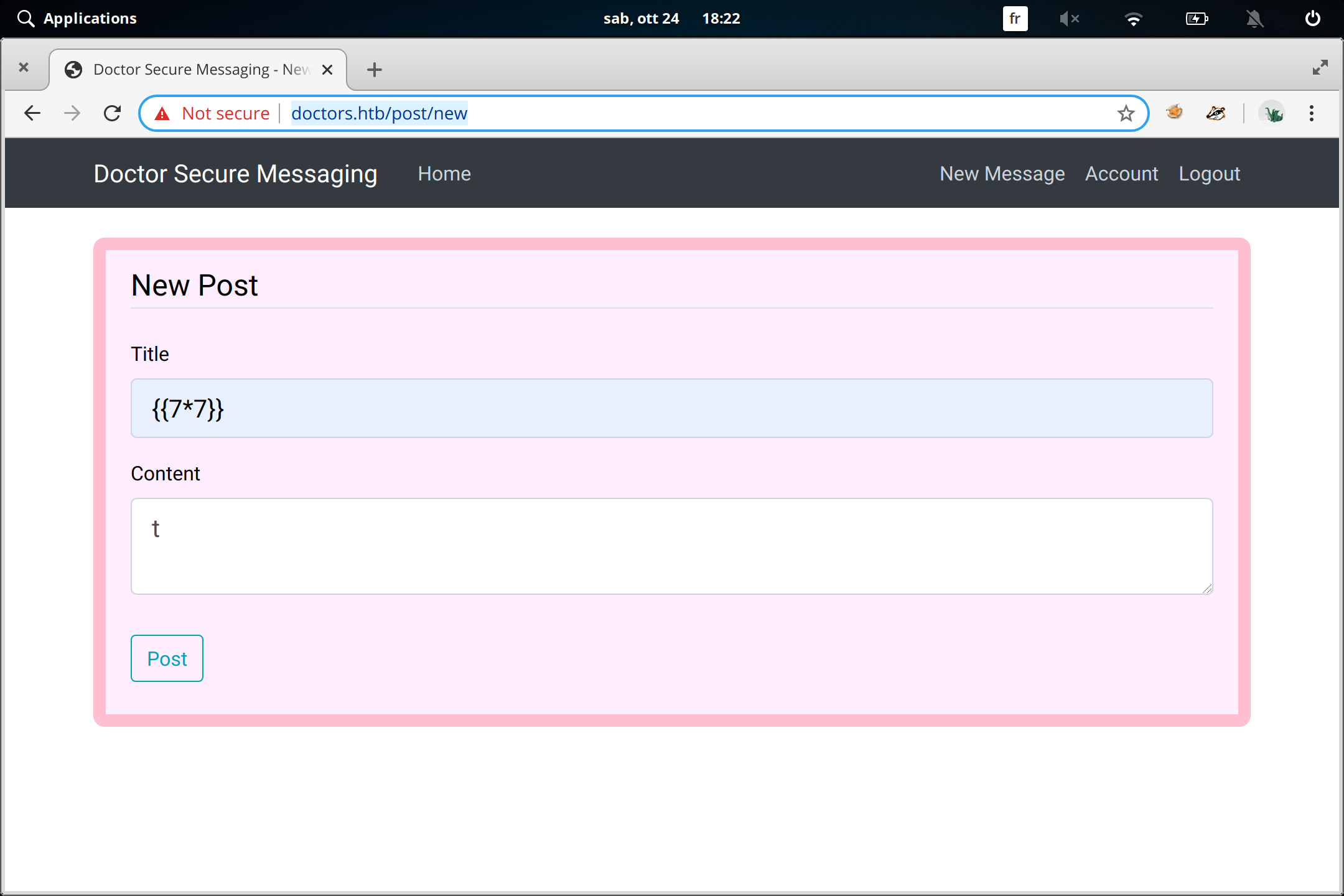The width and height of the screenshot is (1344, 896).
Task: Toggle the notifications bell in top panel
Action: pyautogui.click(x=1254, y=19)
